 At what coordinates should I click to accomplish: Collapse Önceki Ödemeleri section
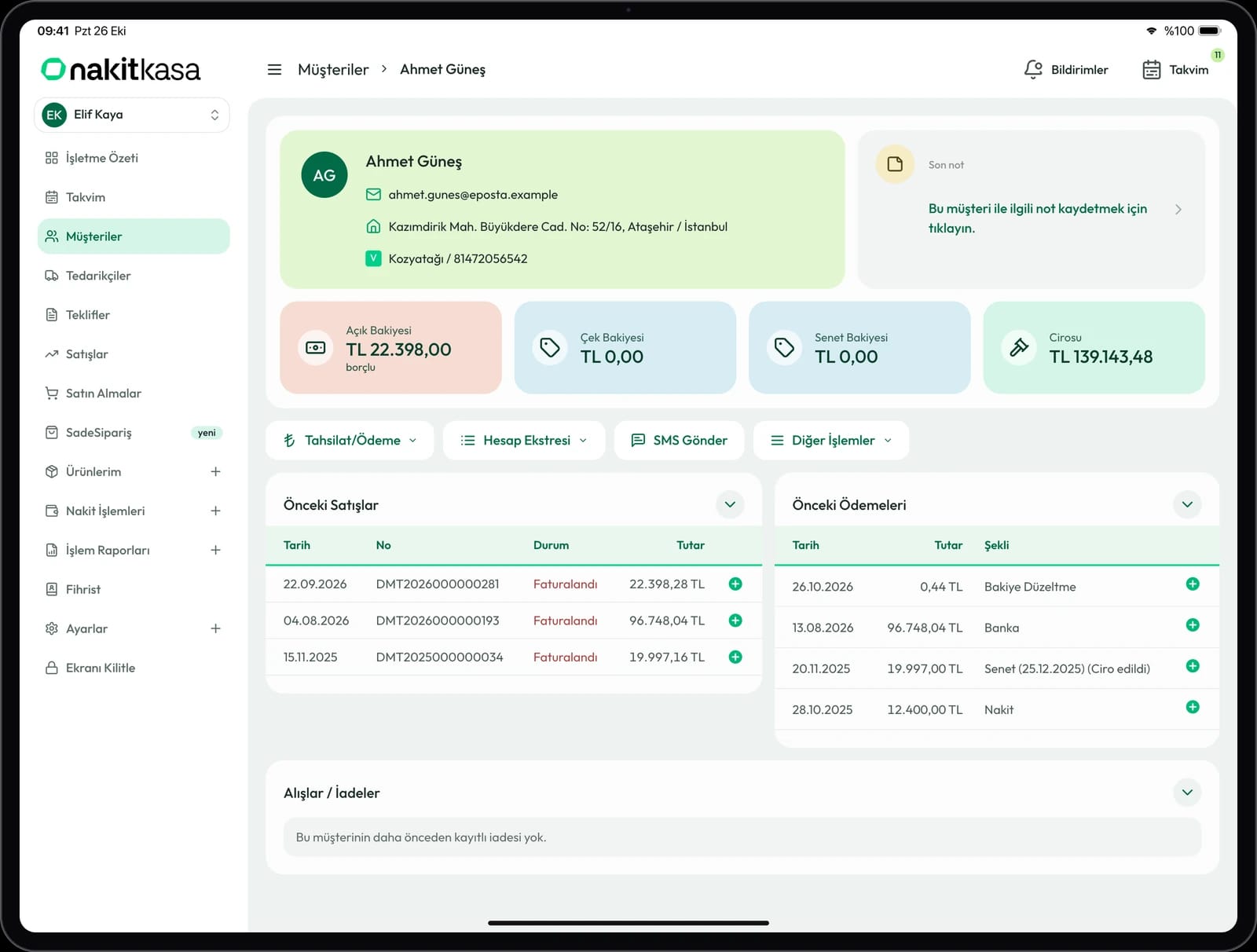[x=1187, y=504]
